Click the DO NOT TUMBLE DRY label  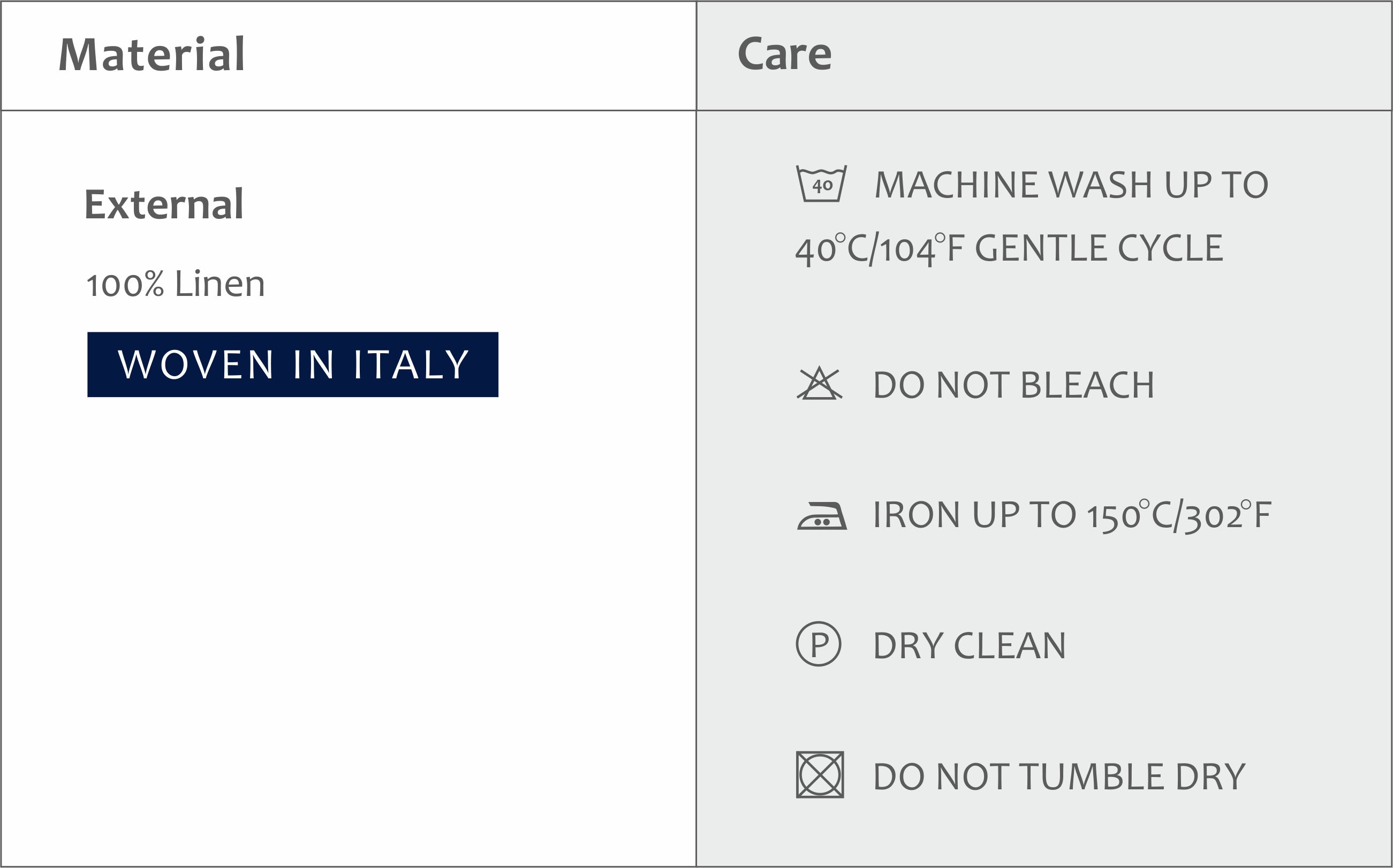(x=1059, y=776)
